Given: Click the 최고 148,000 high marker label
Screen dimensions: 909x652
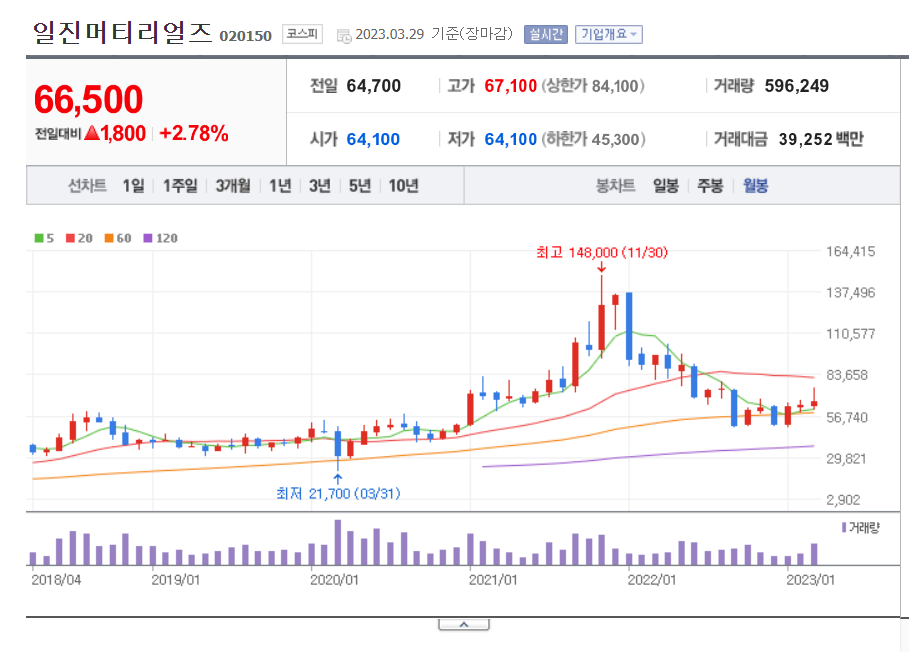Looking at the screenshot, I should [602, 253].
